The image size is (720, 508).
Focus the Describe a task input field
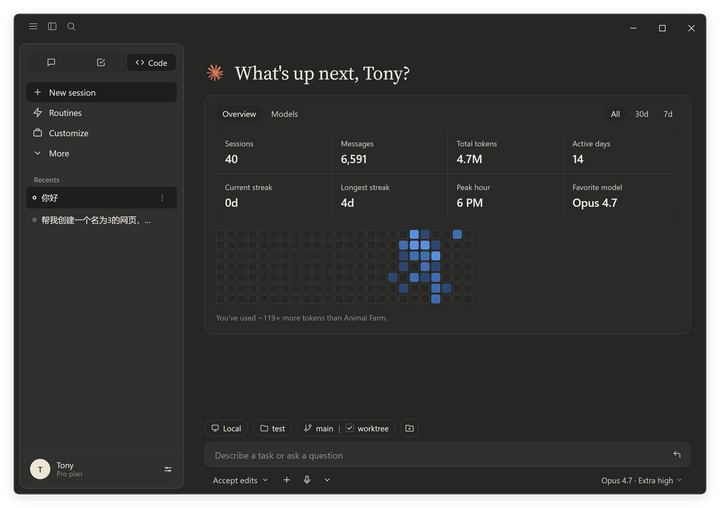coord(447,455)
